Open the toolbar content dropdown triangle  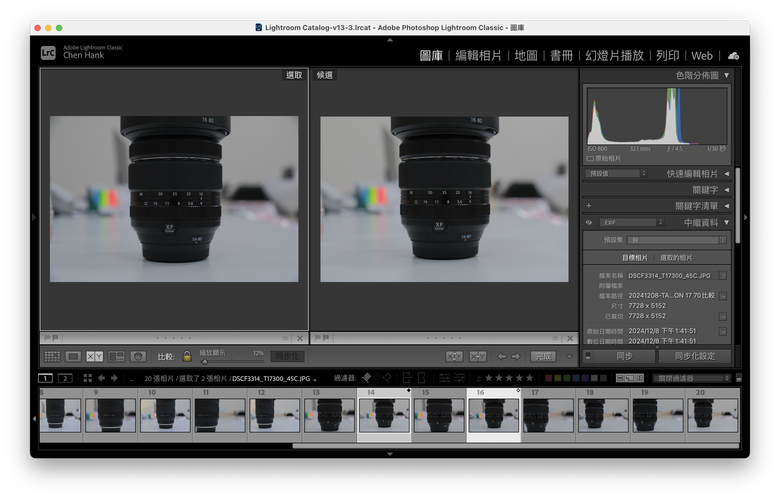click(569, 356)
